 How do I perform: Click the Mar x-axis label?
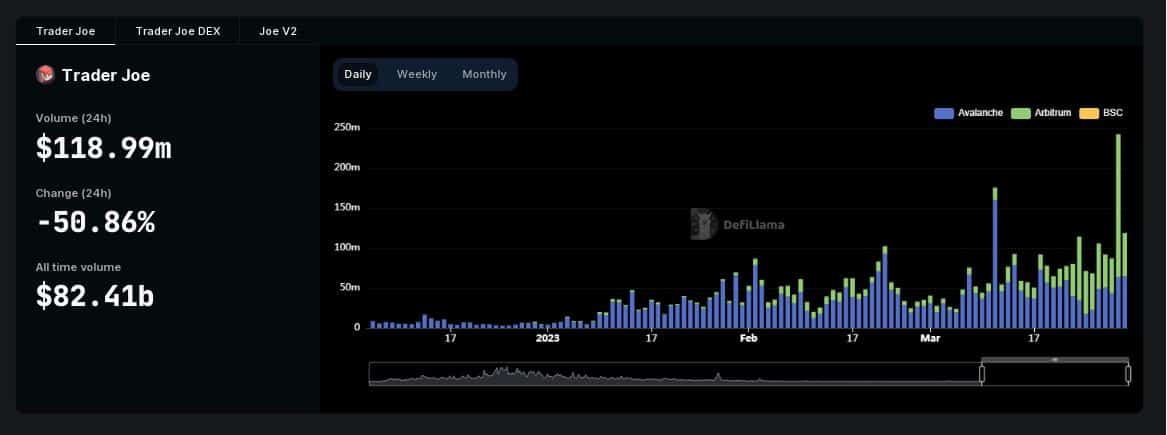(x=930, y=338)
